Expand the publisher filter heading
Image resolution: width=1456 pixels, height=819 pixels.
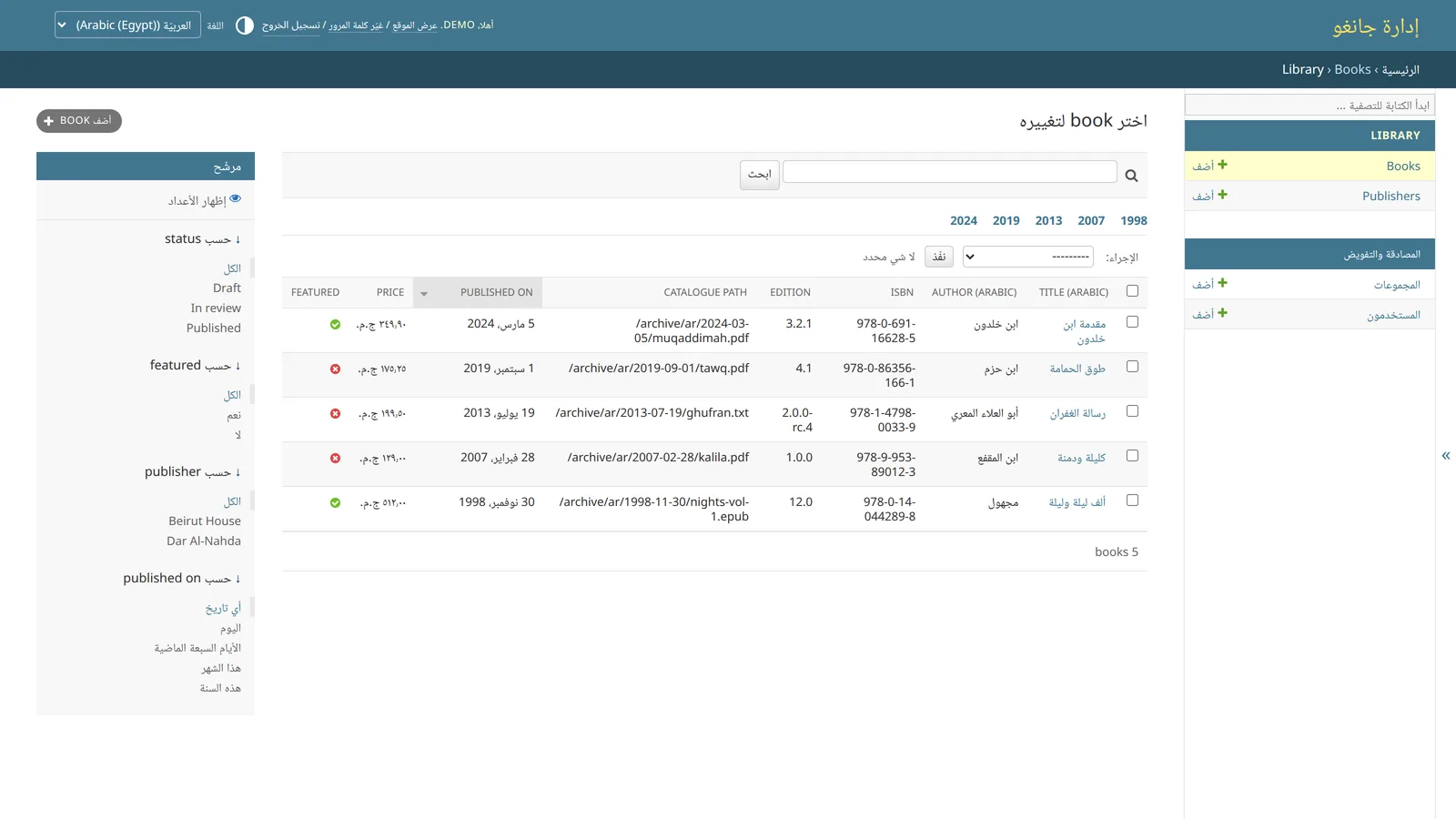click(192, 471)
